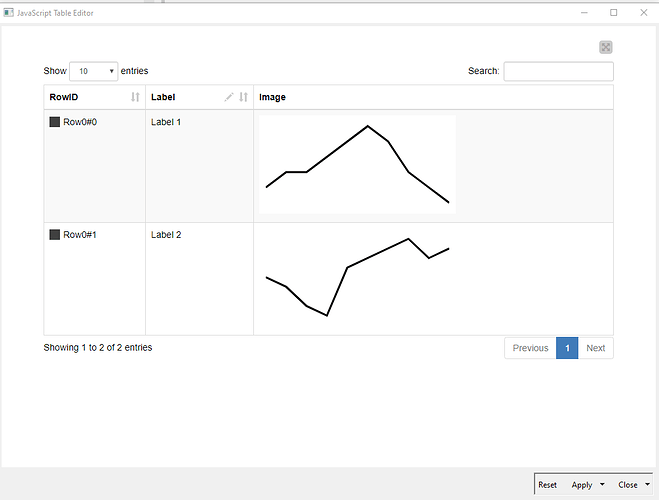Click the Row0#1 row ID text
The height and width of the screenshot is (500, 659).
click(80, 234)
